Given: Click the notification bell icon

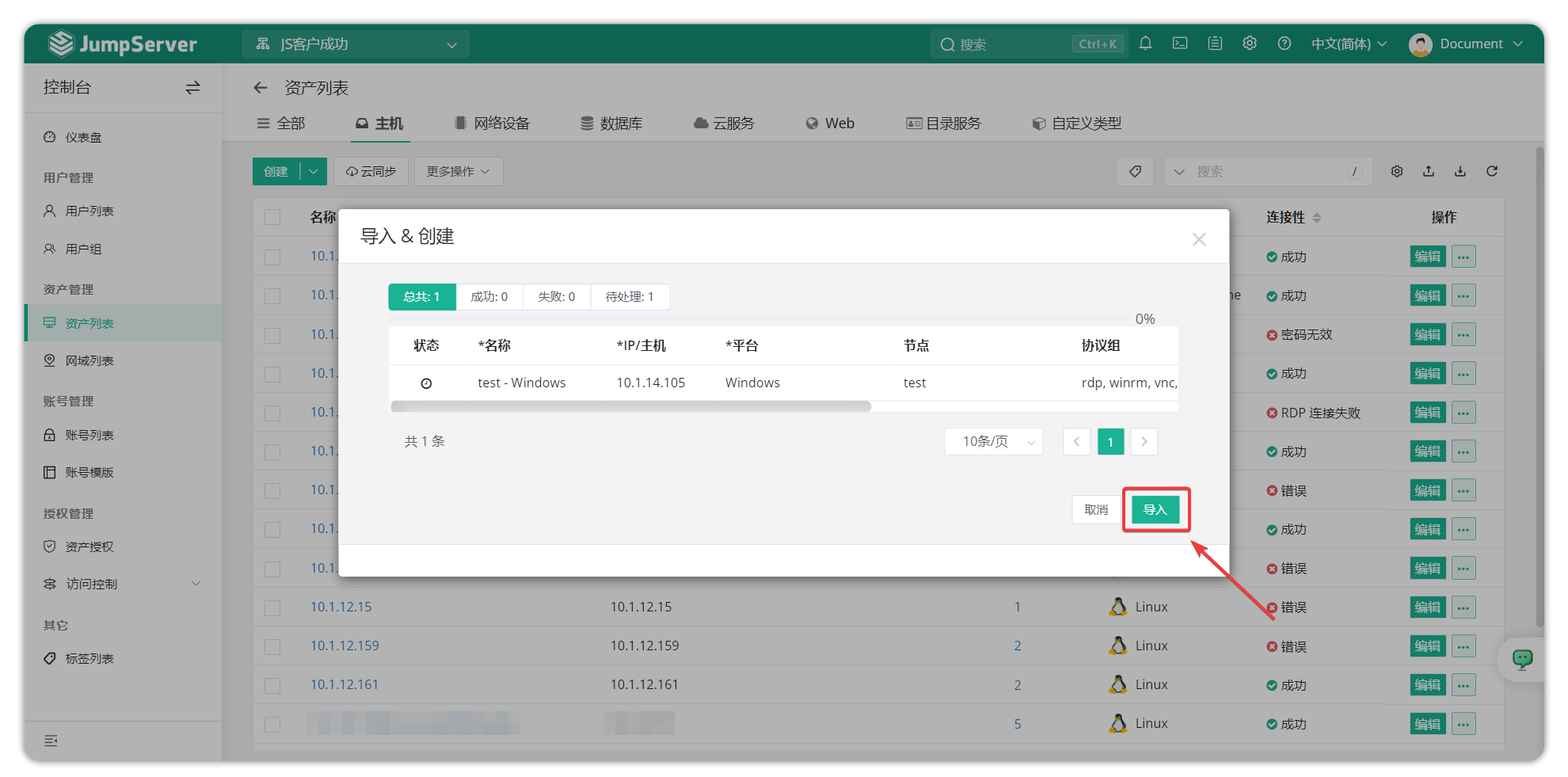Looking at the screenshot, I should pos(1145,44).
